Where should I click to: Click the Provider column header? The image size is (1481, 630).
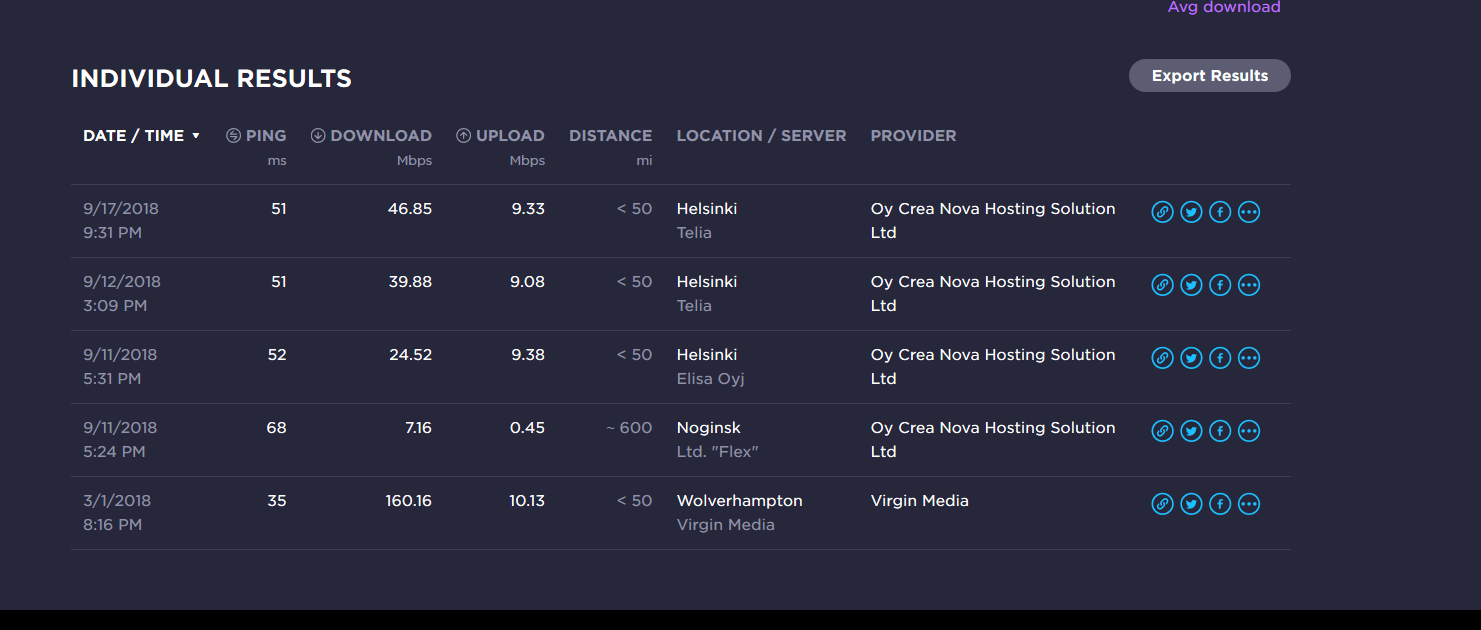[913, 136]
